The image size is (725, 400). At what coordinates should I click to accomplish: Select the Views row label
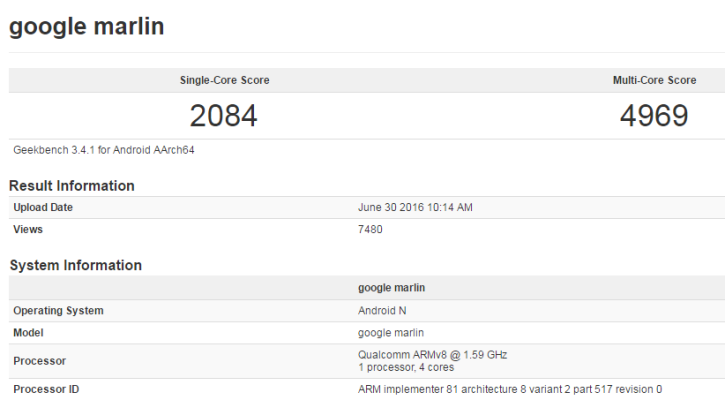click(28, 229)
